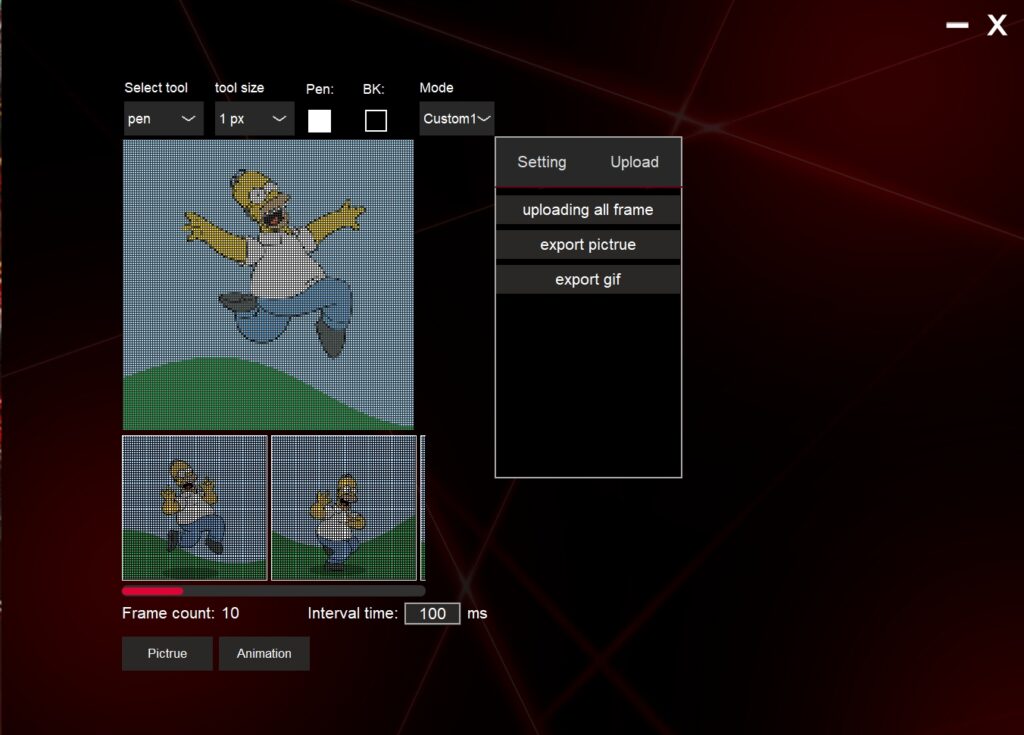Image resolution: width=1024 pixels, height=735 pixels.
Task: Open the Mode dropdown showing Custom1
Action: click(456, 119)
